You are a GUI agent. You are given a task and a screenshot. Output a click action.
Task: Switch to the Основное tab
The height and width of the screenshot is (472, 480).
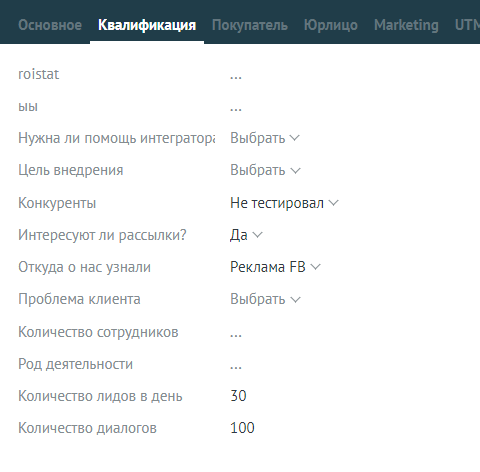click(x=50, y=25)
